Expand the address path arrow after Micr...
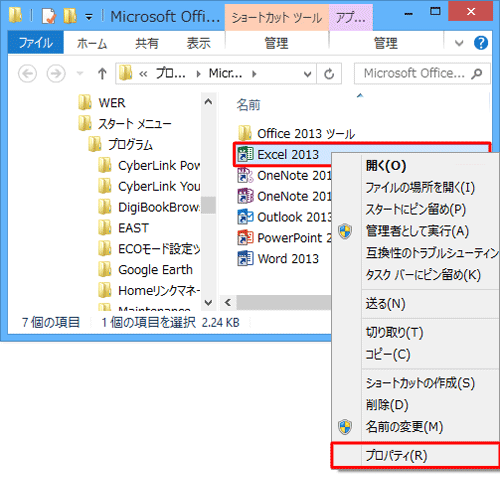Image resolution: width=500 pixels, height=480 pixels. 254,74
